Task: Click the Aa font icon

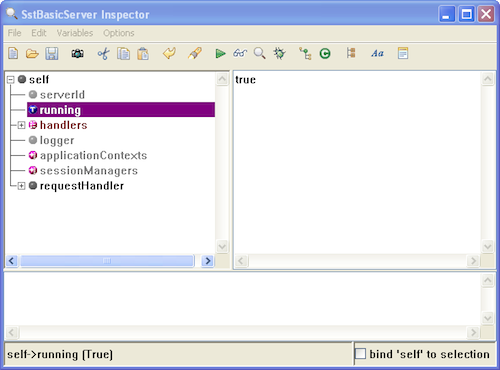Action: [377, 53]
